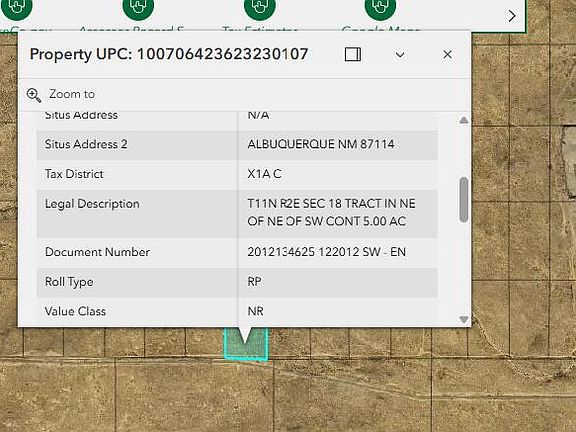Click Property UPC title text
576x432 pixels.
point(169,54)
